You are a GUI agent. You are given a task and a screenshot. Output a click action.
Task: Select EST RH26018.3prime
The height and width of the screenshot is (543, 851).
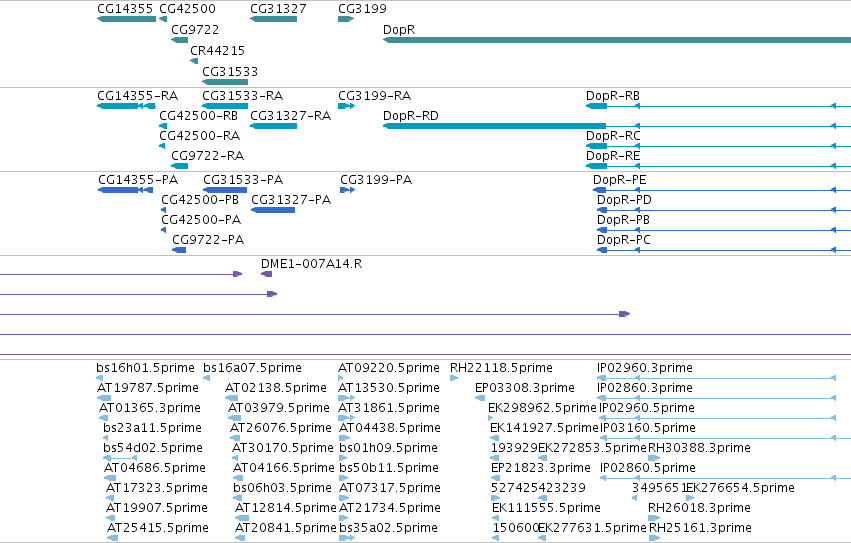click(699, 508)
